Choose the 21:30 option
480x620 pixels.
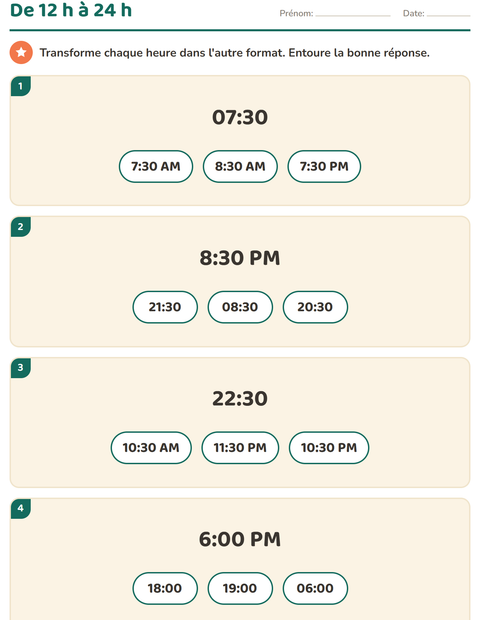(165, 307)
